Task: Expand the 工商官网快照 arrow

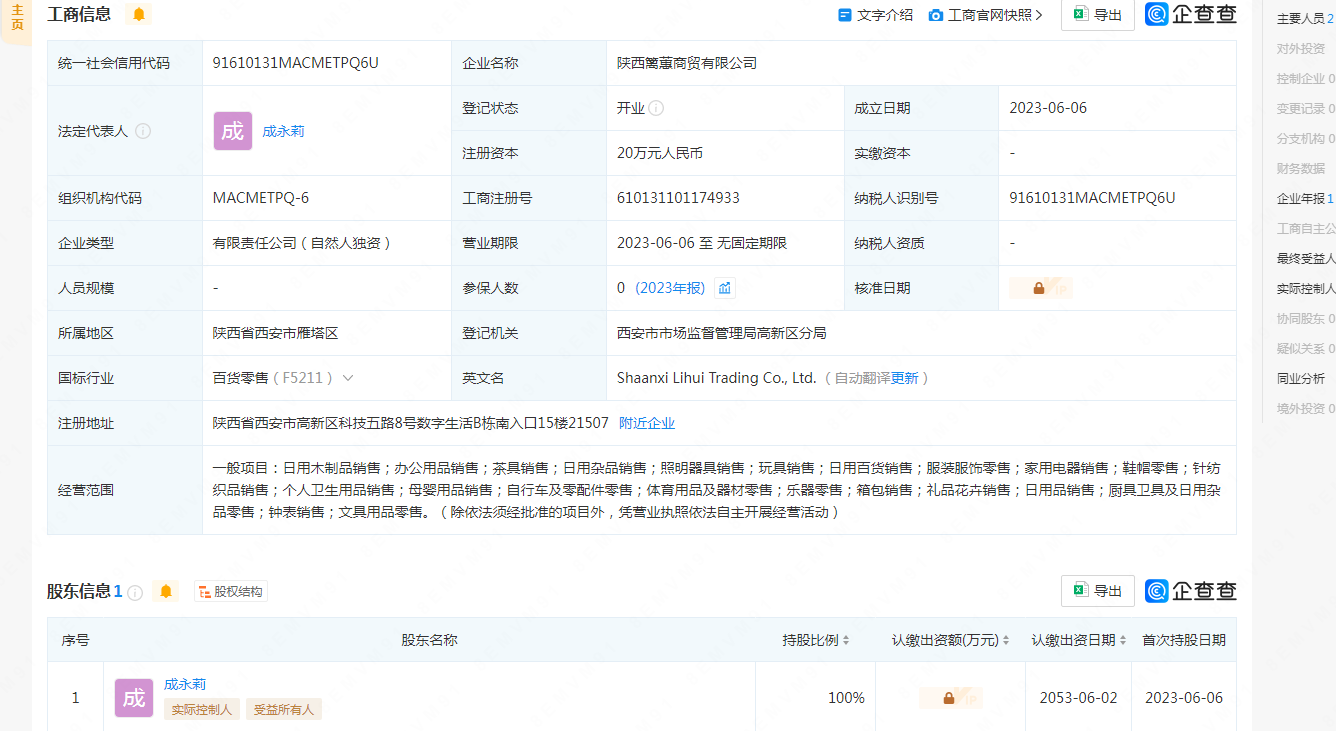Action: (1039, 15)
